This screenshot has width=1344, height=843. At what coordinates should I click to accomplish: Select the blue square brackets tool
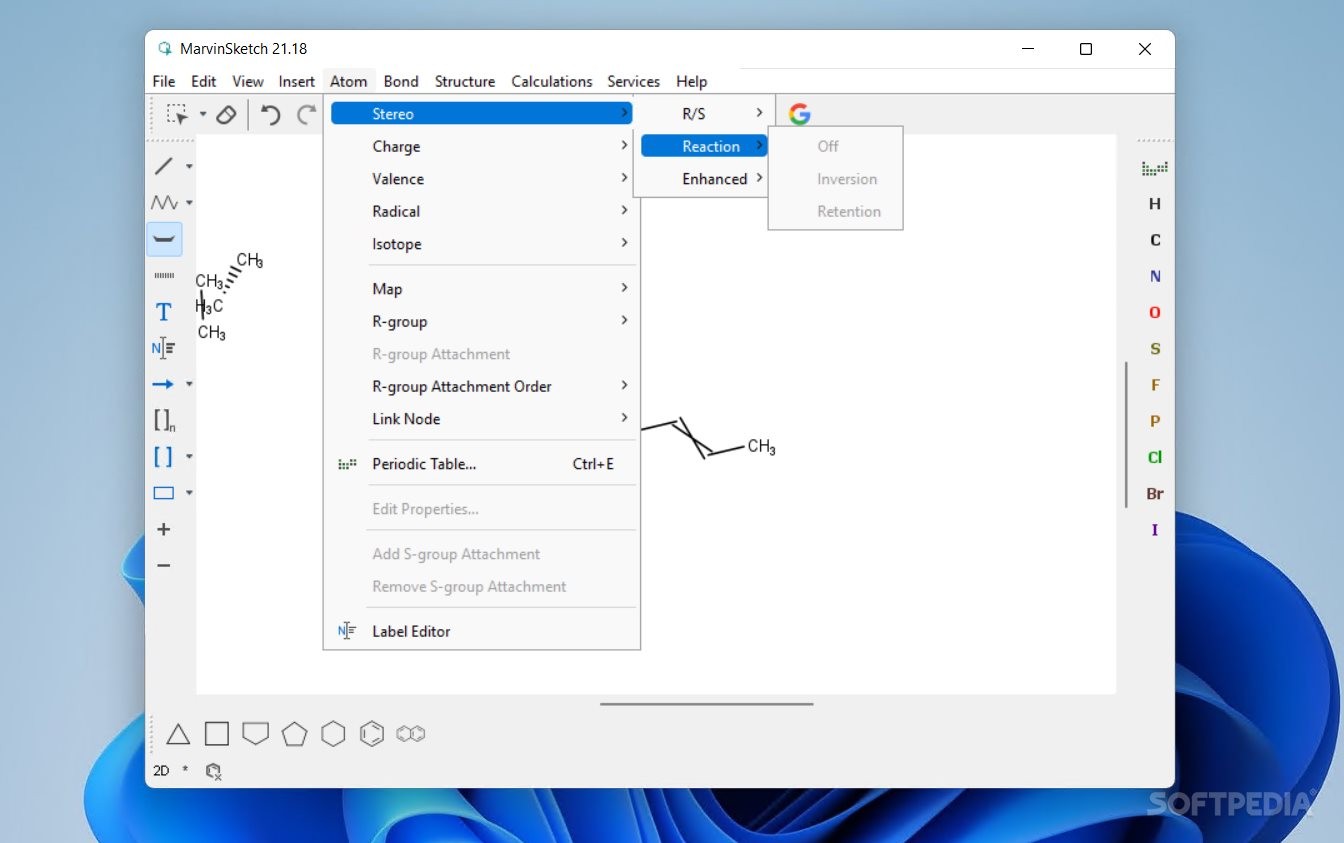click(163, 457)
